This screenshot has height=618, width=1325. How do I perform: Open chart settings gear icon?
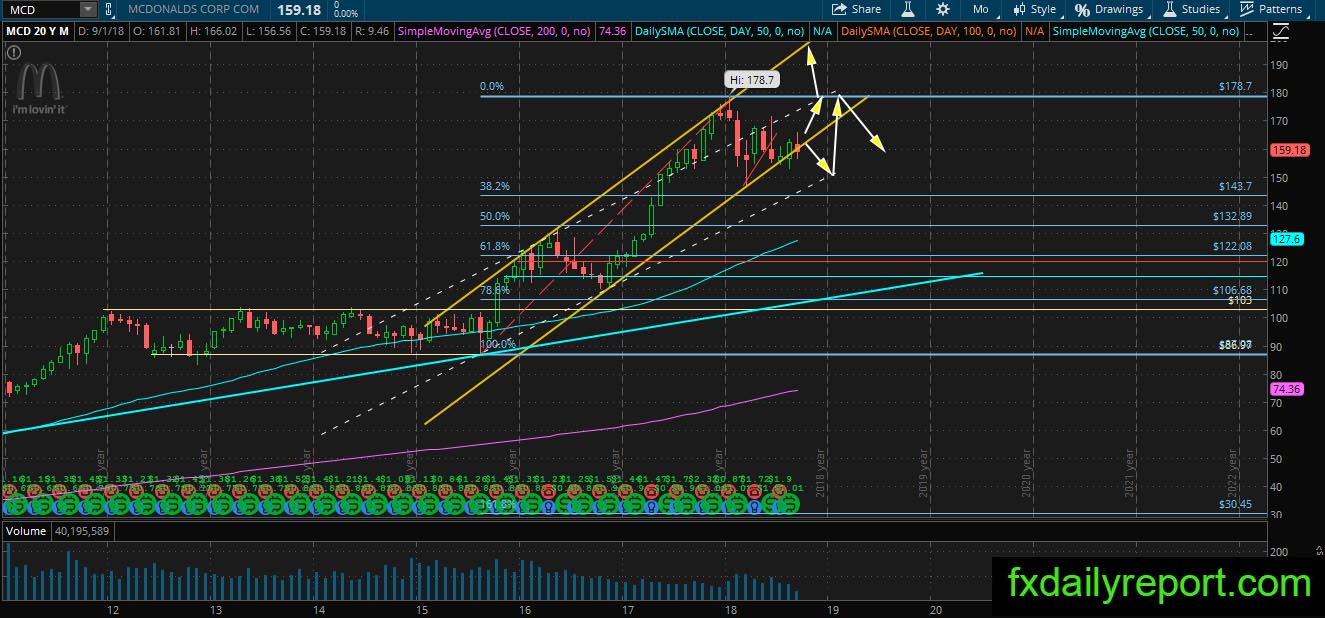(x=943, y=9)
